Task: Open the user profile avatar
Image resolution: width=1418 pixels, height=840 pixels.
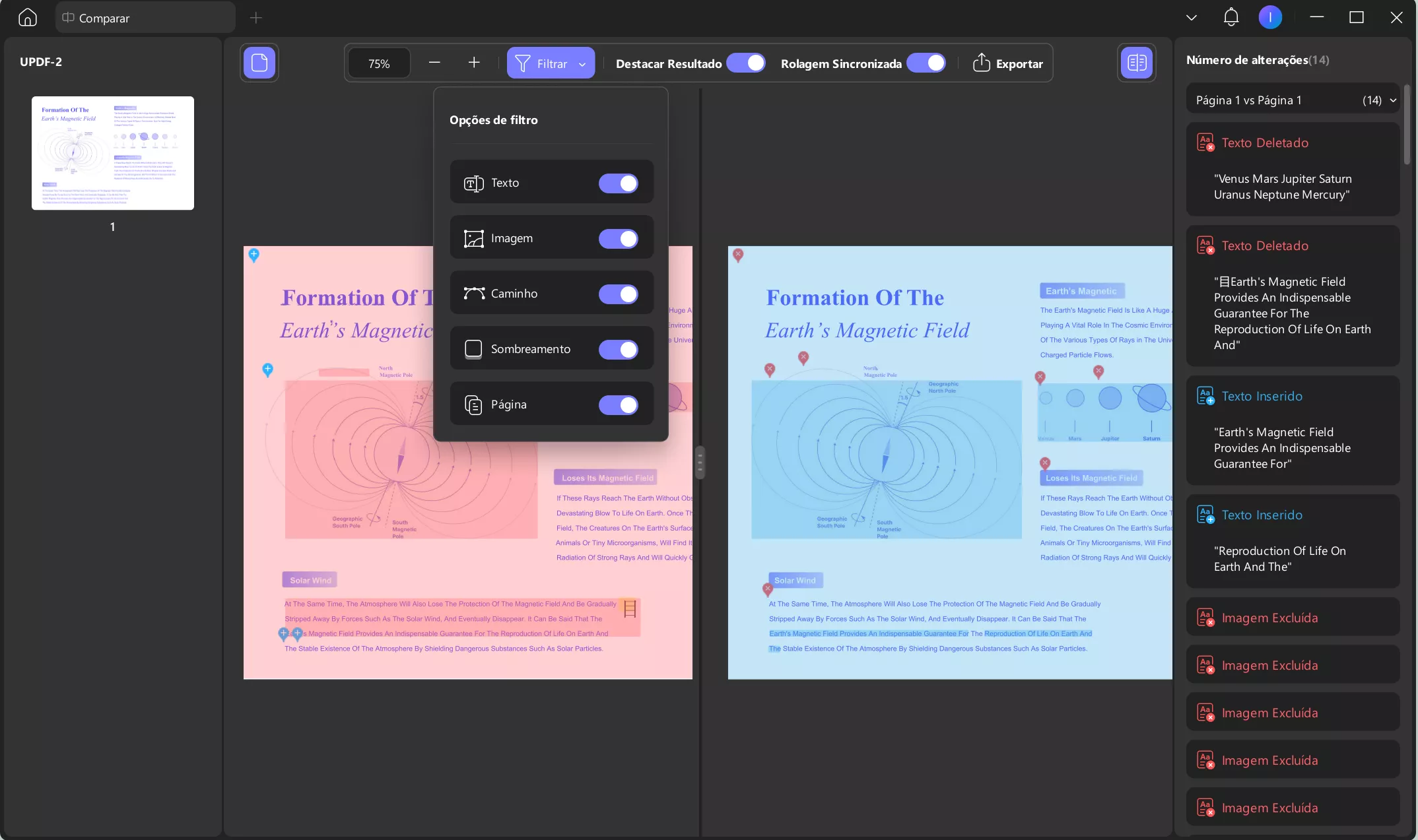Action: click(x=1270, y=18)
